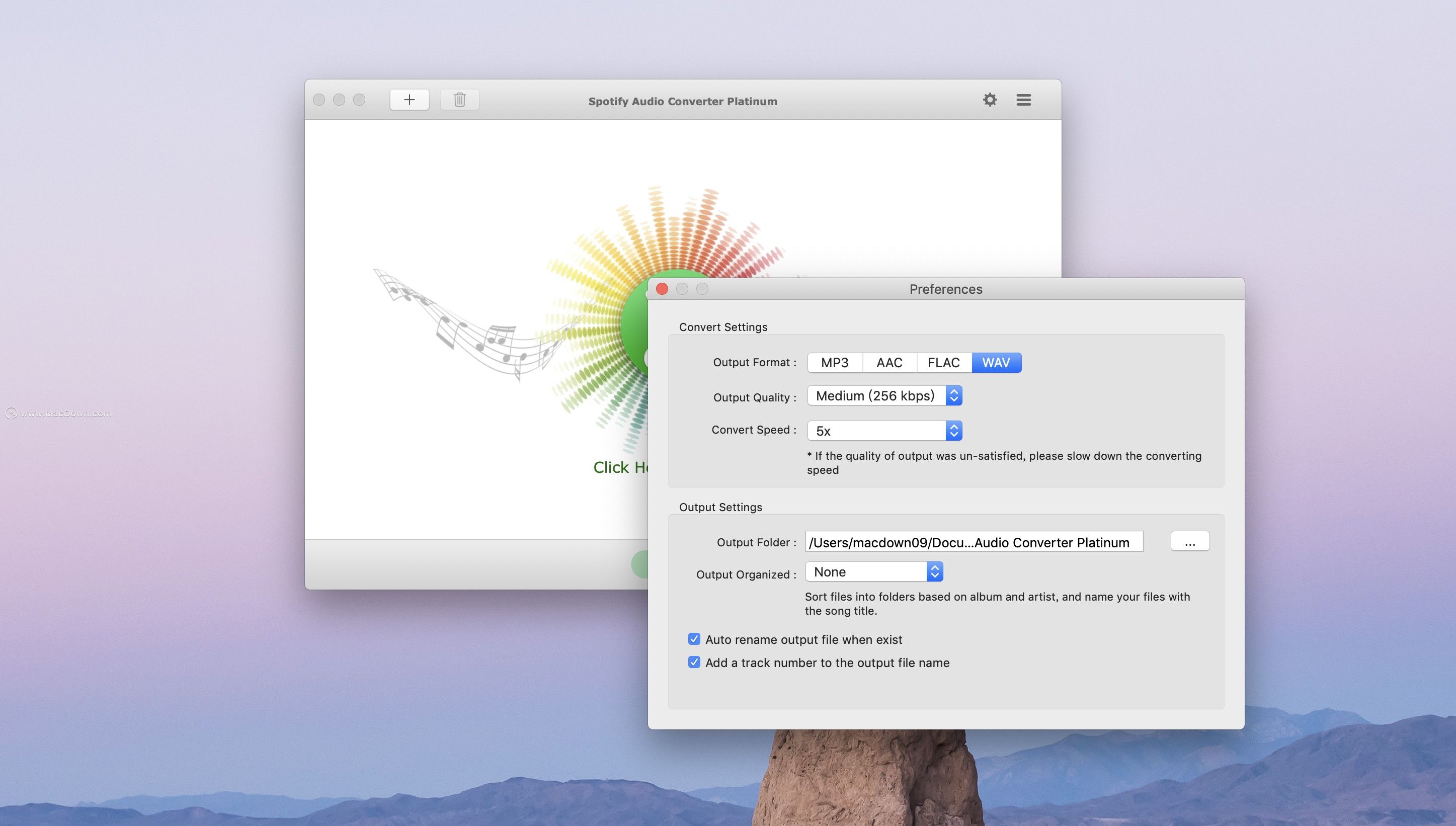The width and height of the screenshot is (1456, 826).
Task: Click the zoom button of Preferences window
Action: tap(702, 289)
